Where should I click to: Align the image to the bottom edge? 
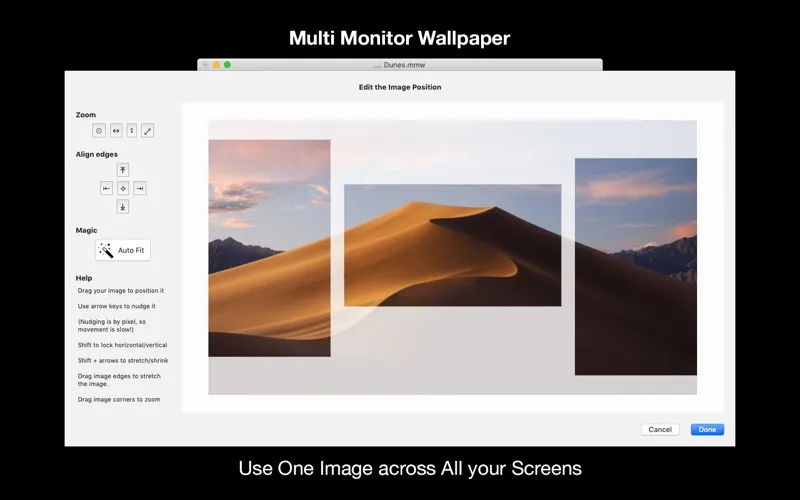pyautogui.click(x=122, y=207)
